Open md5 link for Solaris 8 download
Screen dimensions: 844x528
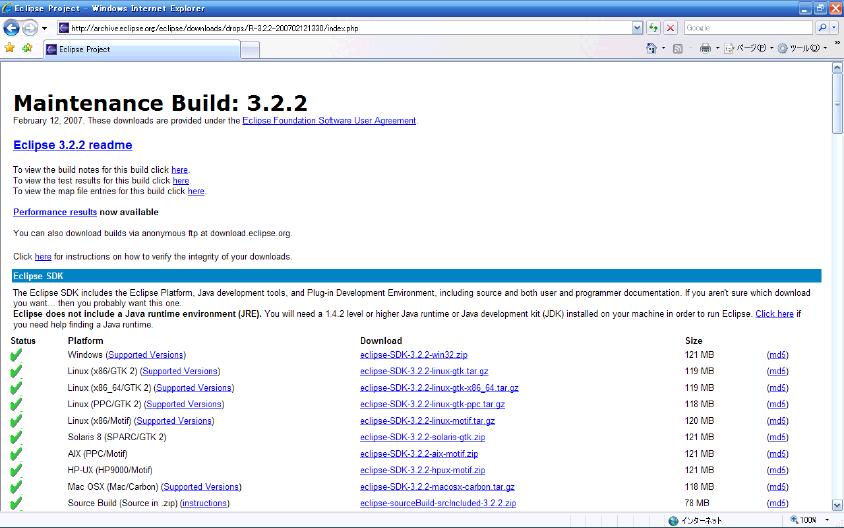click(x=777, y=437)
